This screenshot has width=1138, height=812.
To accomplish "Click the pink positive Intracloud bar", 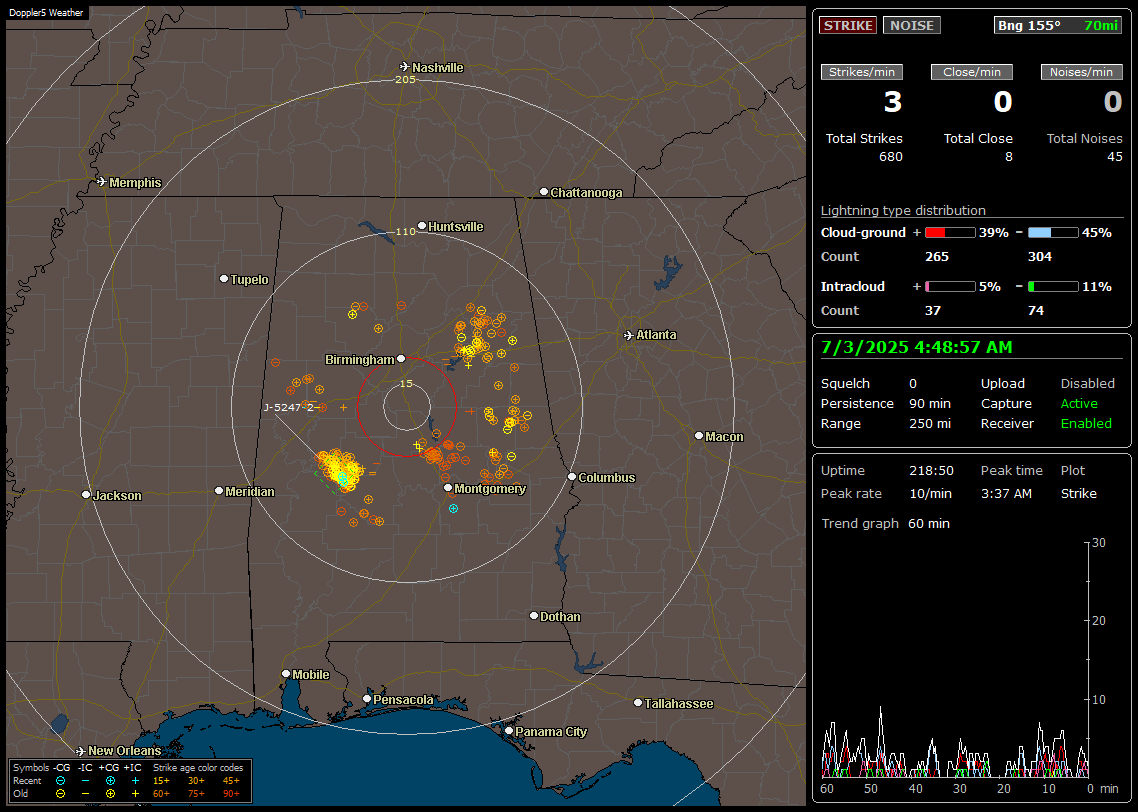I will (950, 287).
